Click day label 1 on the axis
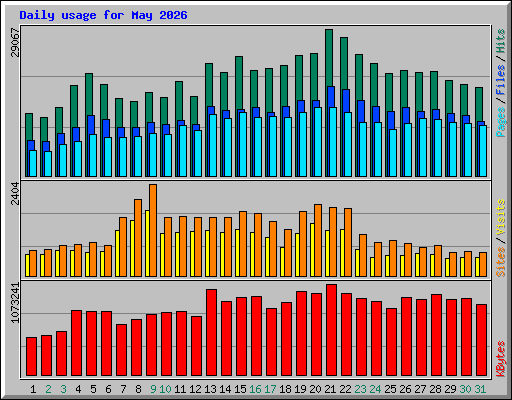Viewport: 512px width, 400px height. coord(33,389)
